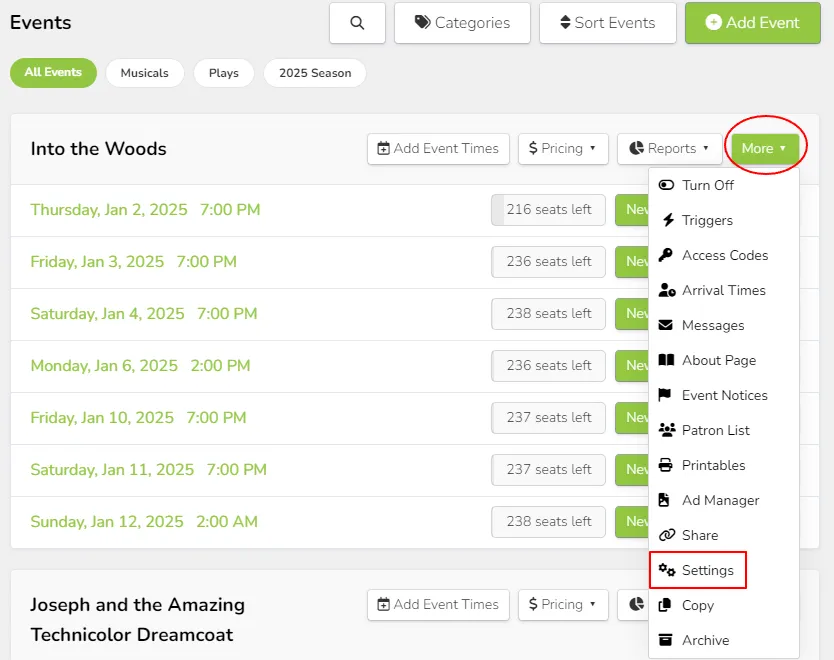The image size is (834, 660).
Task: Open Triggers via lightning bolt icon
Action: tap(667, 220)
